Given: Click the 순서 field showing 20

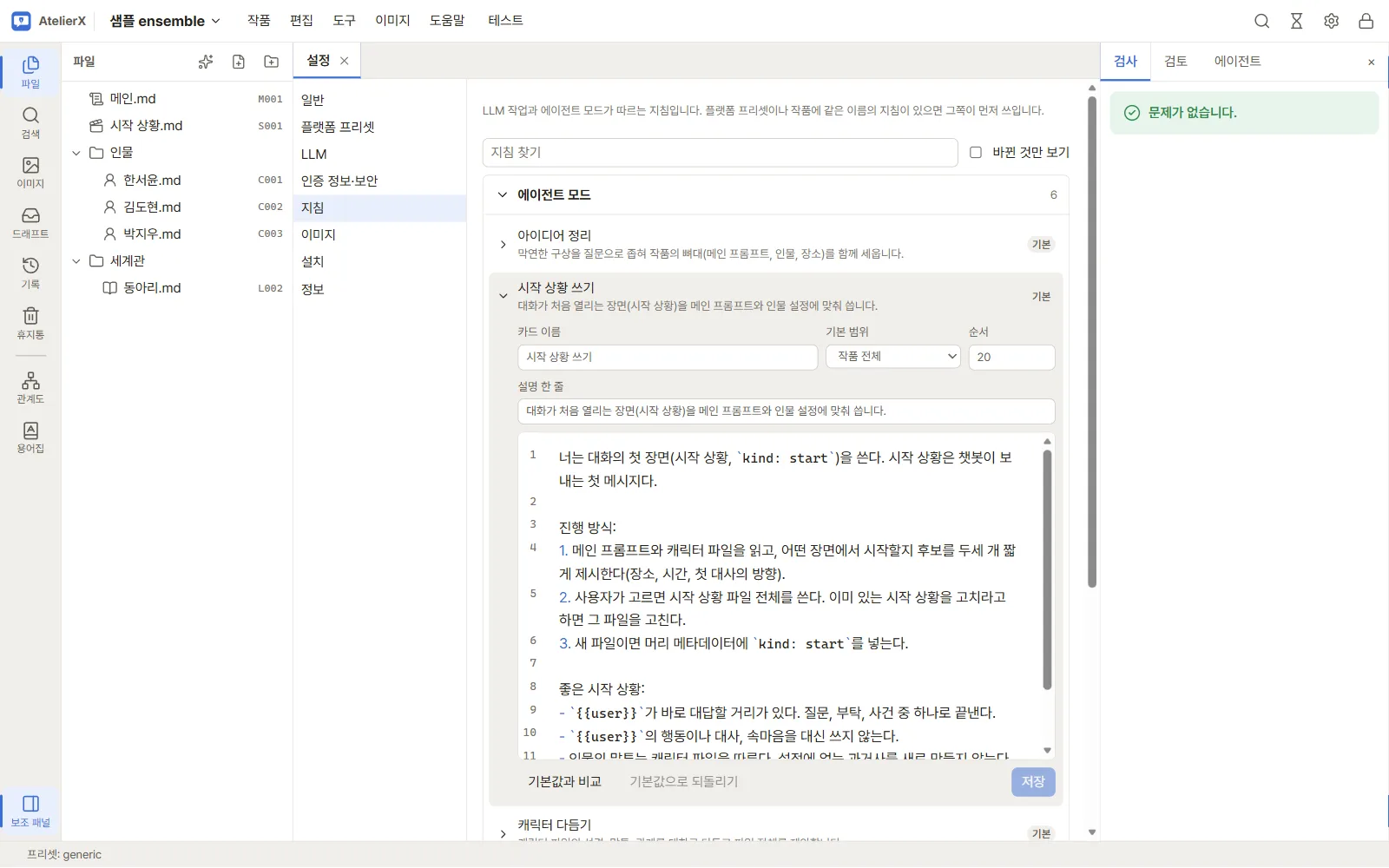Looking at the screenshot, I should [1011, 357].
